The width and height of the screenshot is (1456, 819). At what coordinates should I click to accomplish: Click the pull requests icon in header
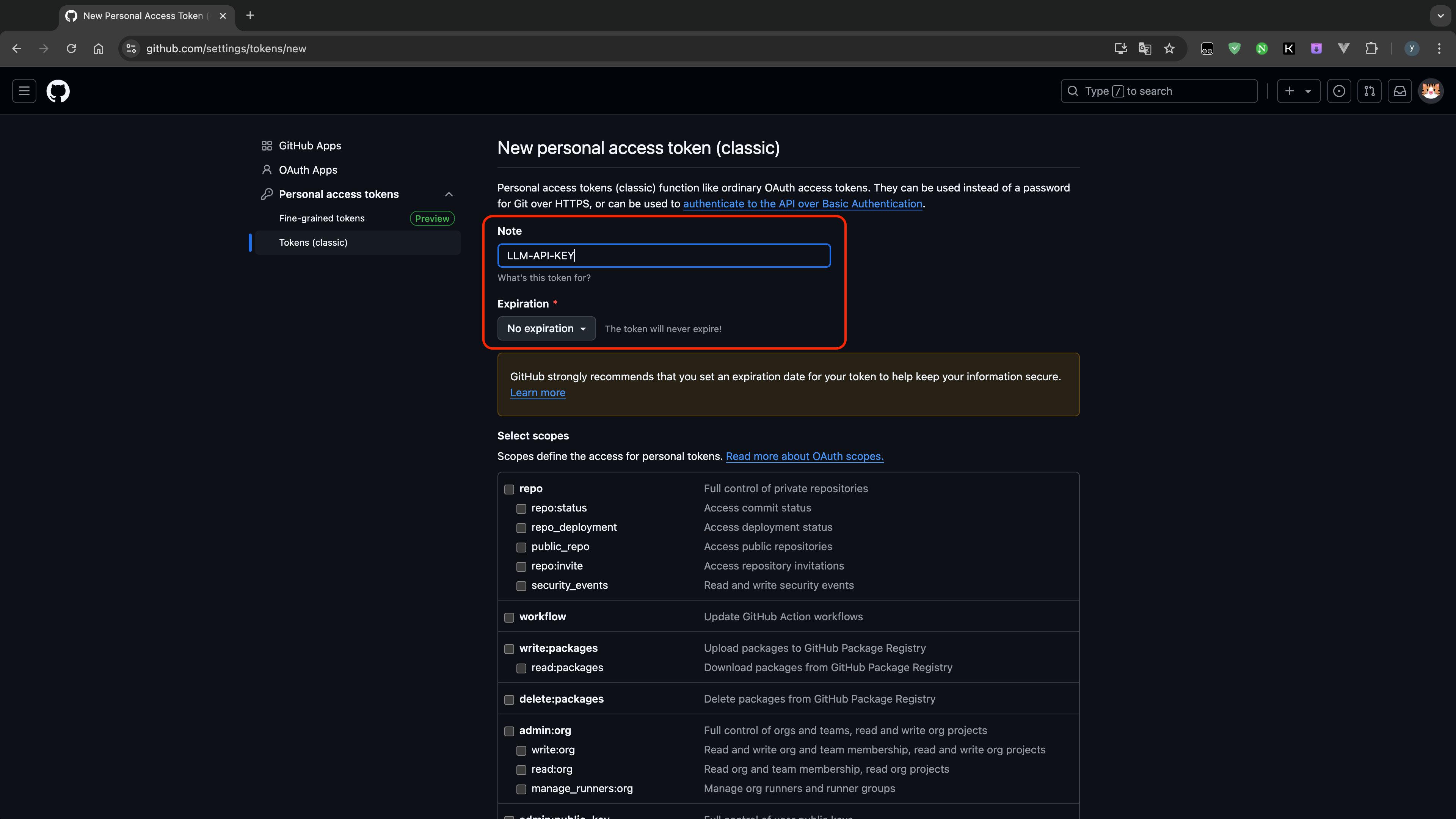(x=1369, y=91)
